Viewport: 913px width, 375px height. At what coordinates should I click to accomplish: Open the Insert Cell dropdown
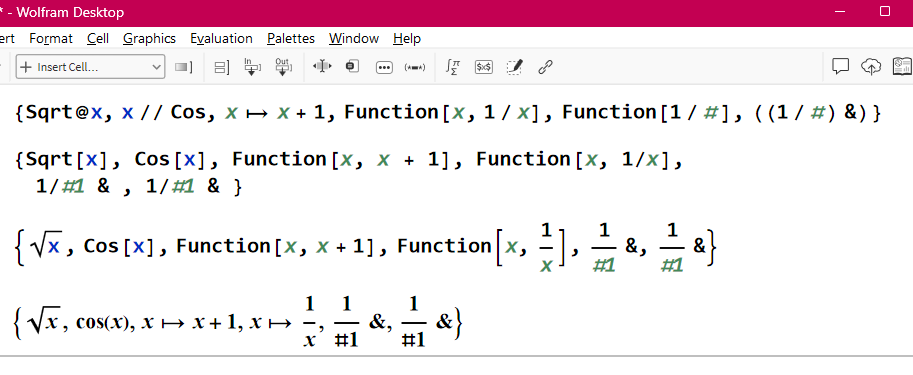(x=90, y=67)
